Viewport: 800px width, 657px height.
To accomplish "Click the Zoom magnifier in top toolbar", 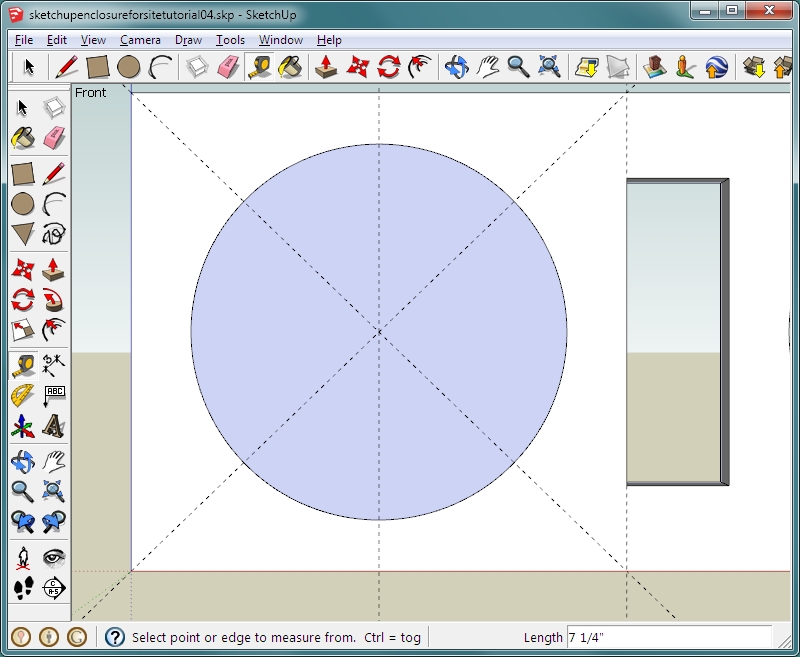I will coord(518,67).
